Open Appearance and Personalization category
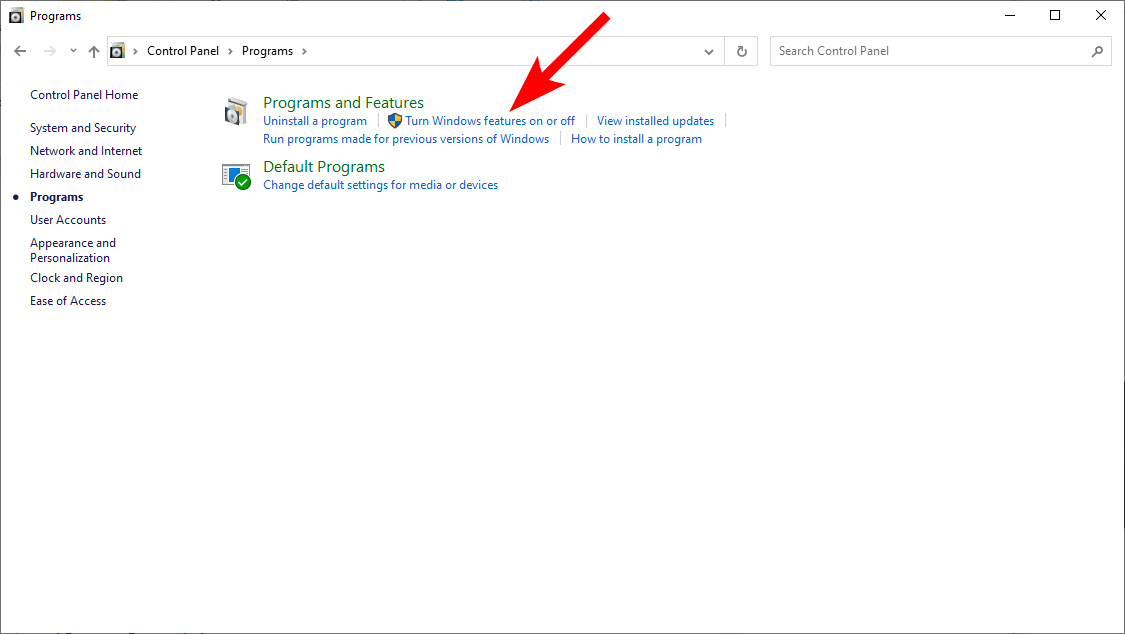Viewport: 1125px width, 634px height. pyautogui.click(x=72, y=250)
